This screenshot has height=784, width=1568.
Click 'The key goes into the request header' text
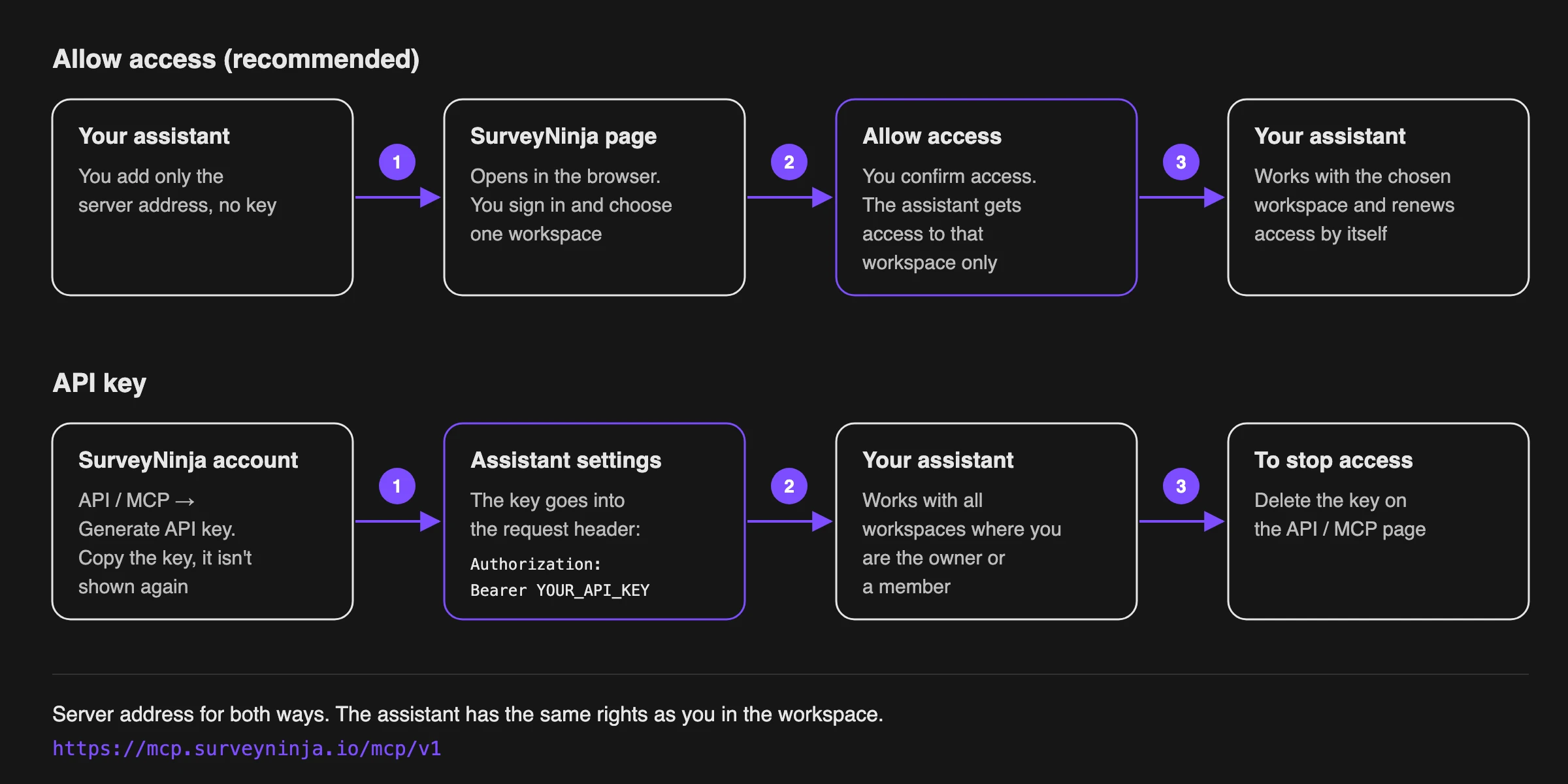(x=555, y=515)
